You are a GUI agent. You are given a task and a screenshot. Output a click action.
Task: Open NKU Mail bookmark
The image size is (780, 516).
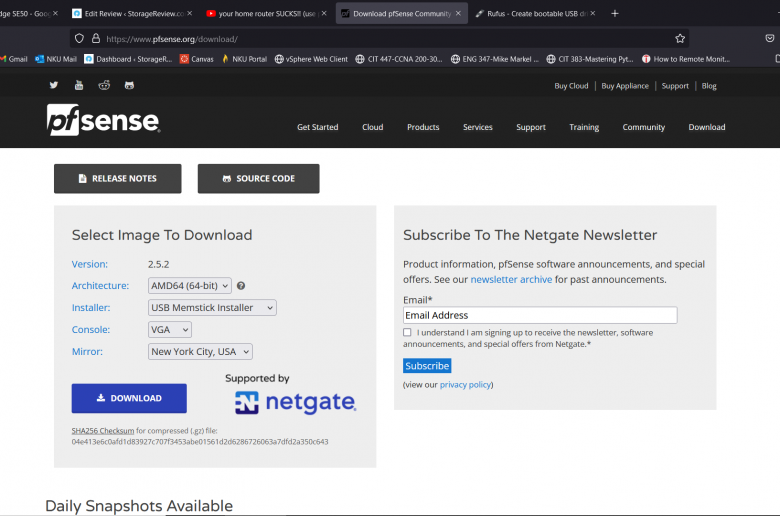click(56, 59)
